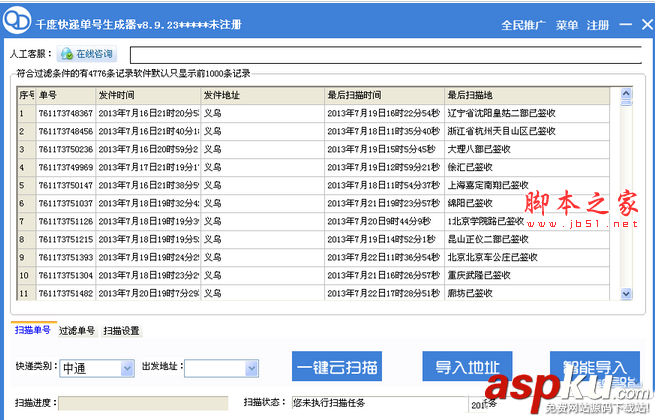Open the 注册 registration link
The height and width of the screenshot is (420, 655).
tap(598, 25)
